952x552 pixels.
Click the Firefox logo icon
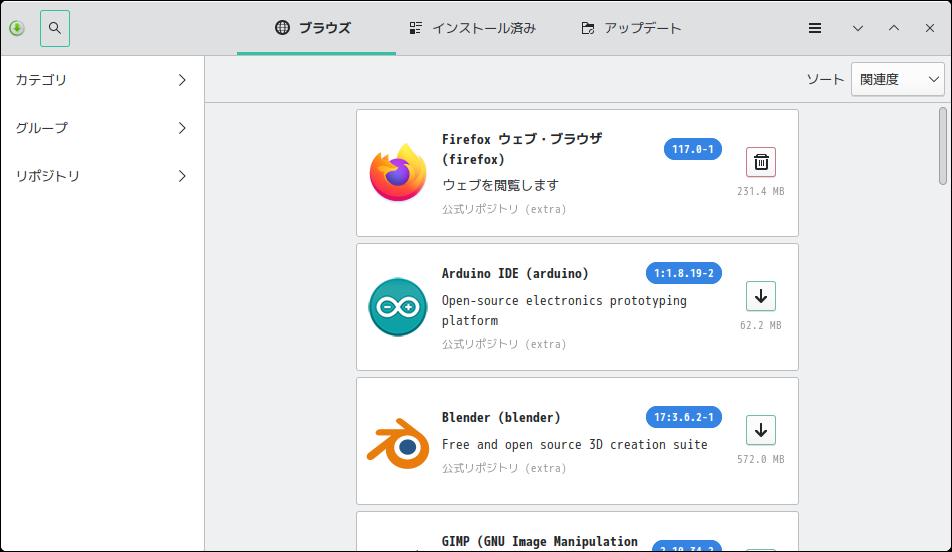coord(398,172)
